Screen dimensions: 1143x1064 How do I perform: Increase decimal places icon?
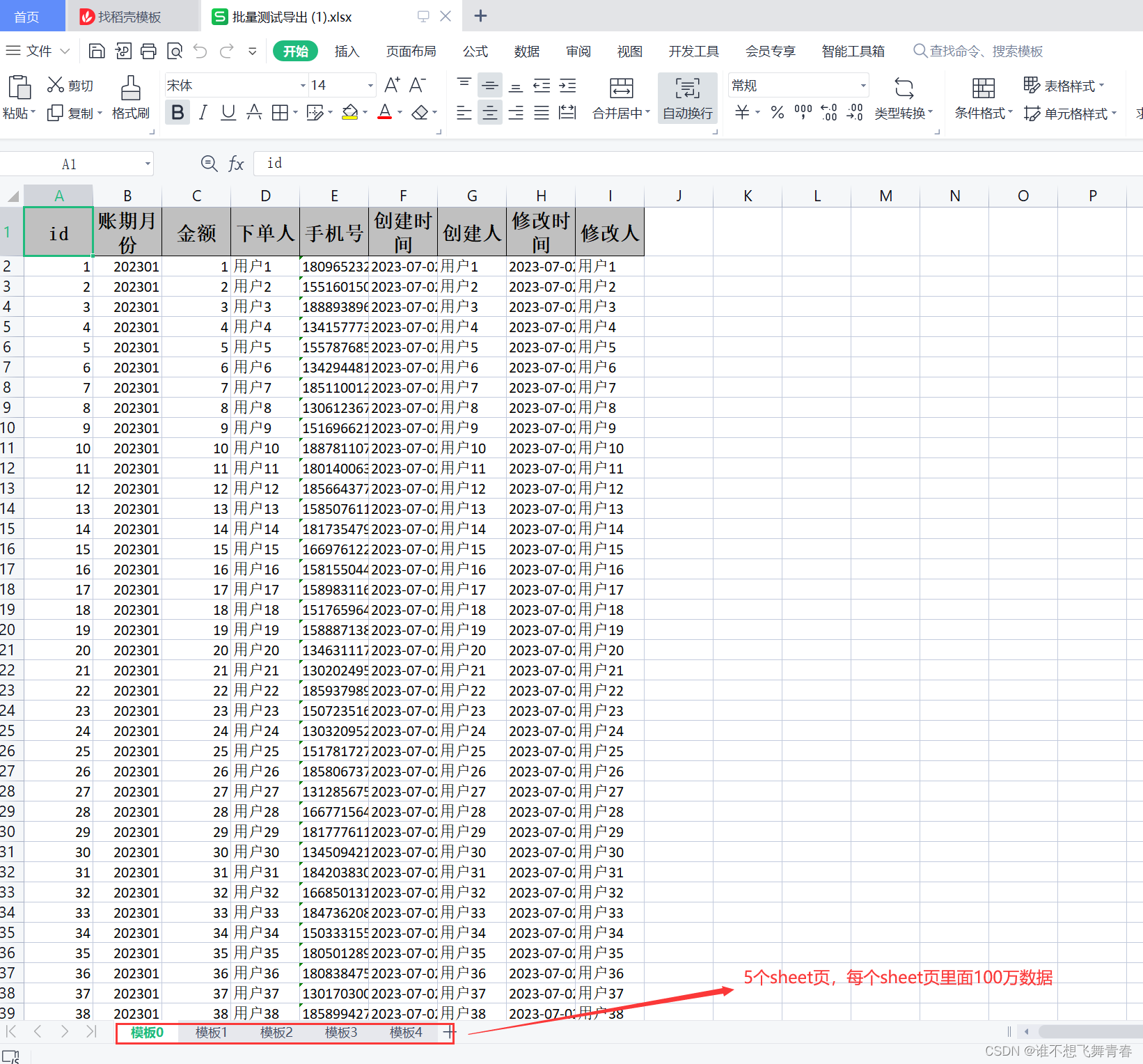coord(828,112)
